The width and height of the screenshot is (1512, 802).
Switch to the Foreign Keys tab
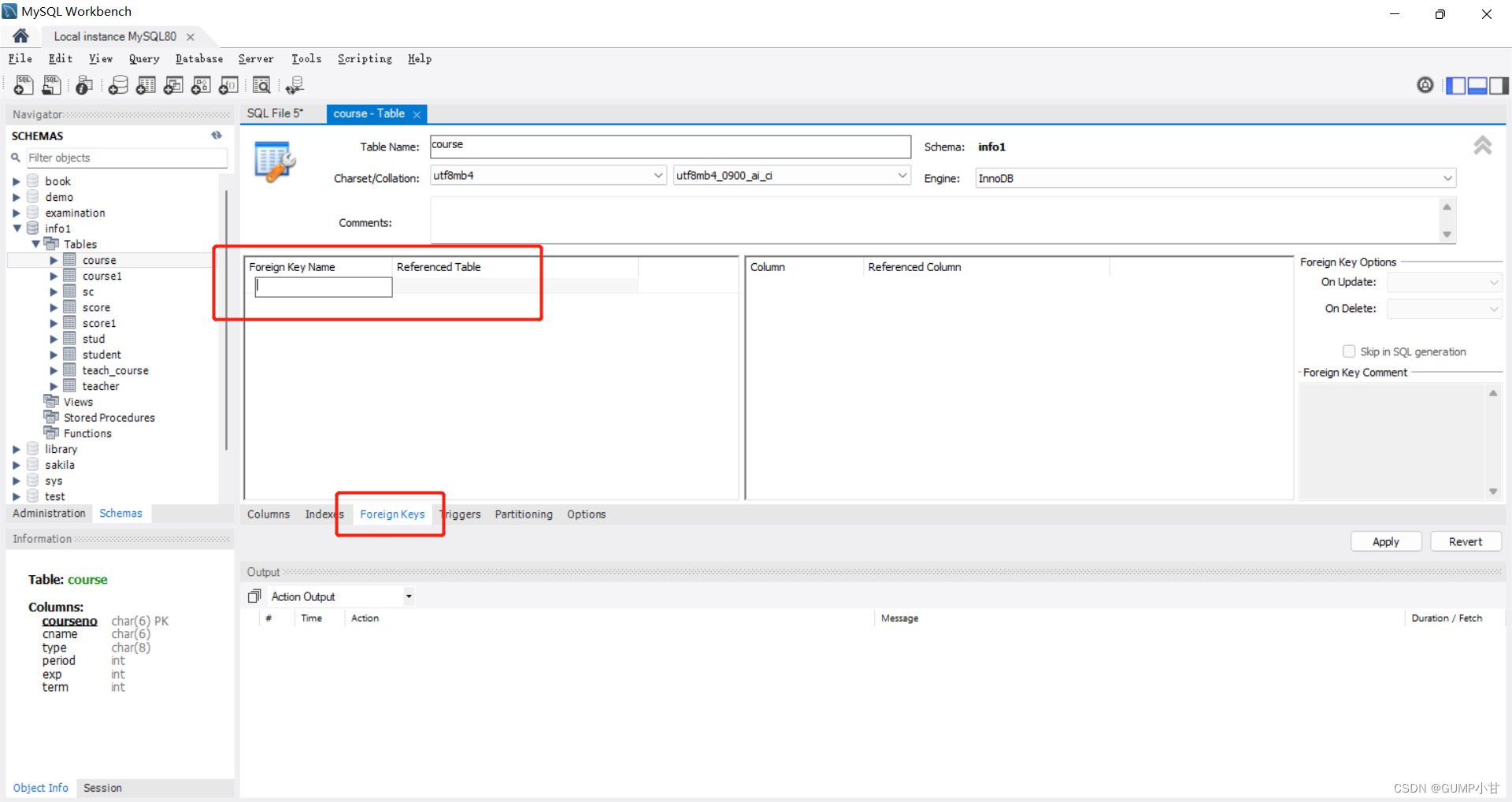click(392, 514)
